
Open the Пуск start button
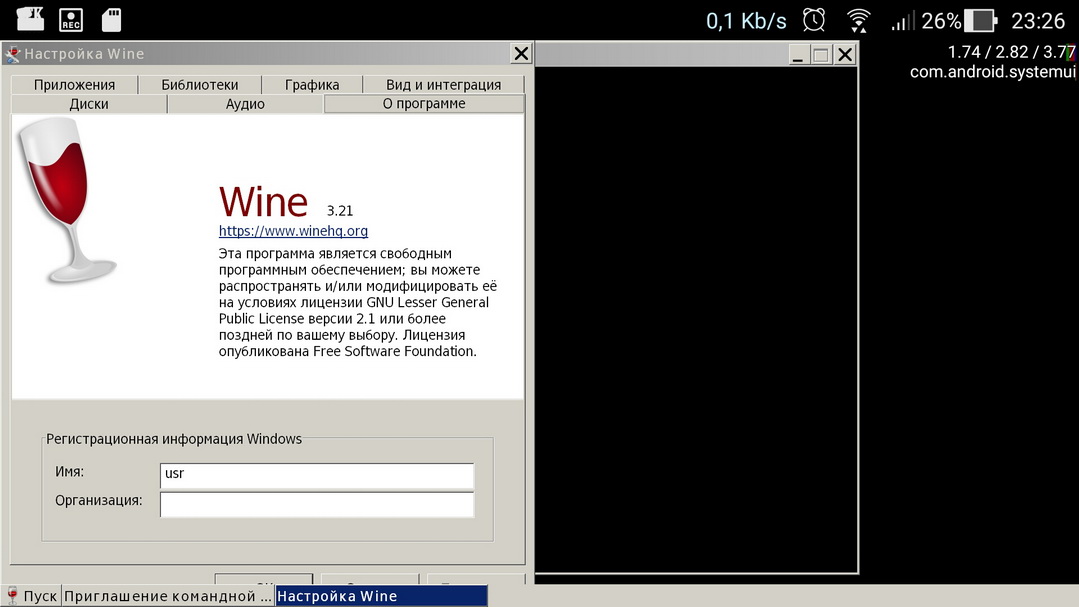(32, 596)
